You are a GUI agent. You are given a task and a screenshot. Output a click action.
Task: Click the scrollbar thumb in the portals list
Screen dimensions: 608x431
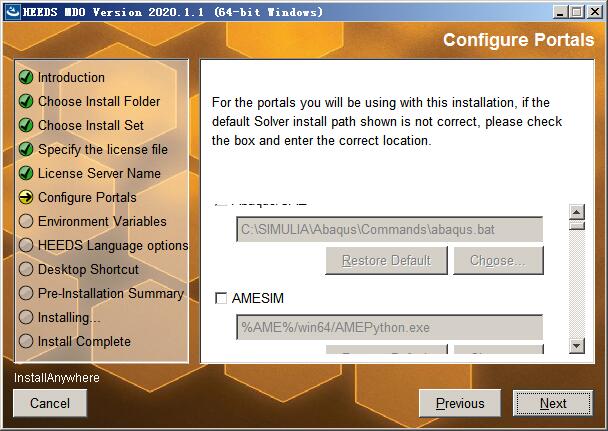click(x=577, y=225)
